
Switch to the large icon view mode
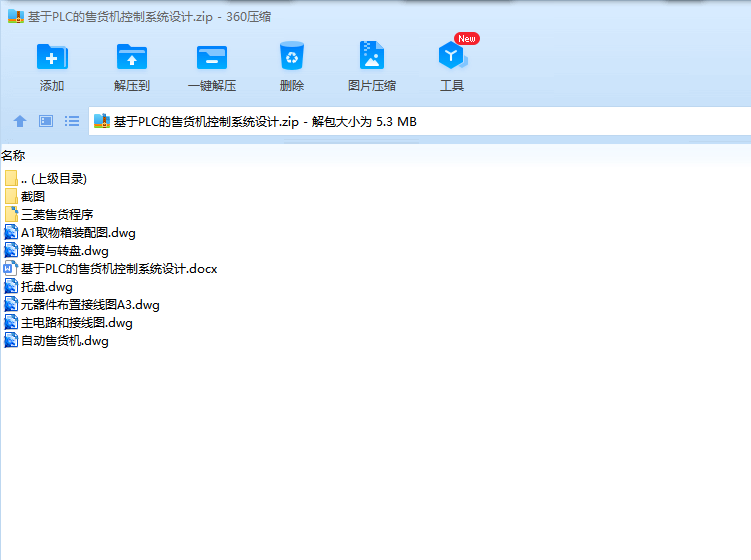click(x=46, y=121)
